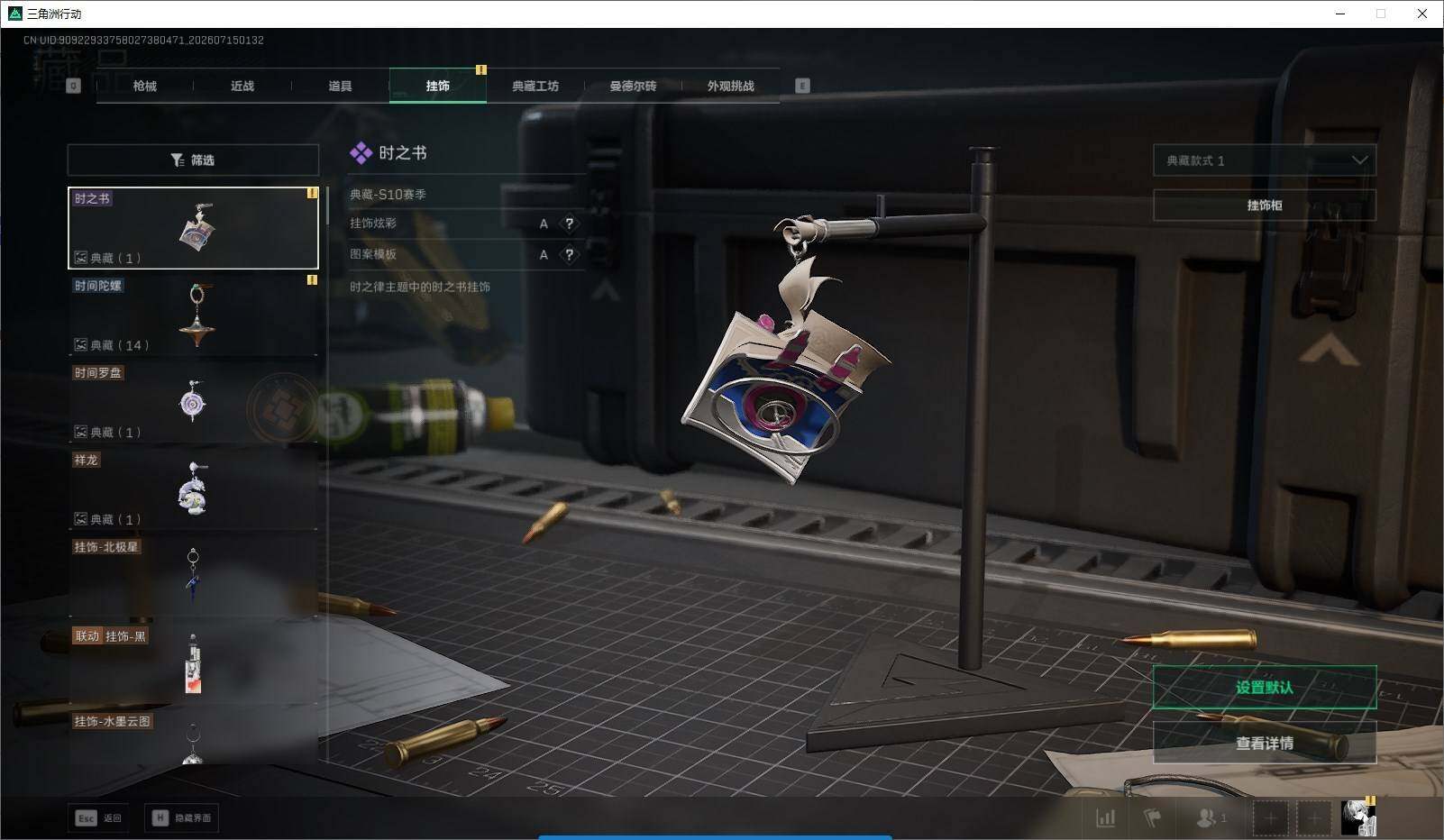Click the 时之律主题中的时之书挂饰 description

point(420,287)
